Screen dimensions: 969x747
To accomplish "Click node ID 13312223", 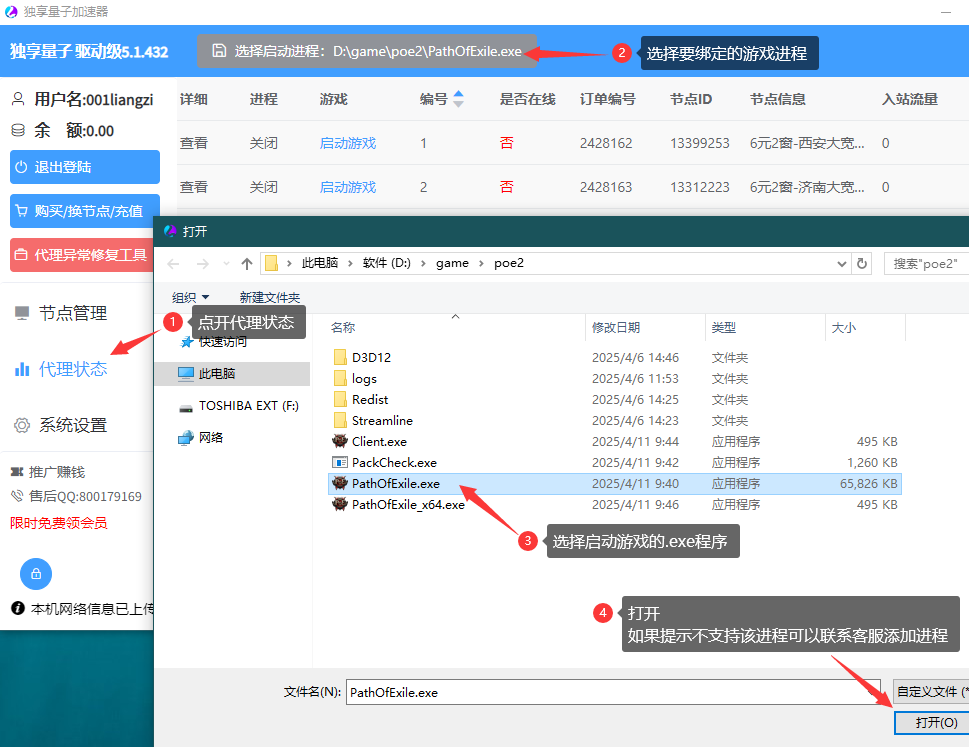I will pos(700,187).
